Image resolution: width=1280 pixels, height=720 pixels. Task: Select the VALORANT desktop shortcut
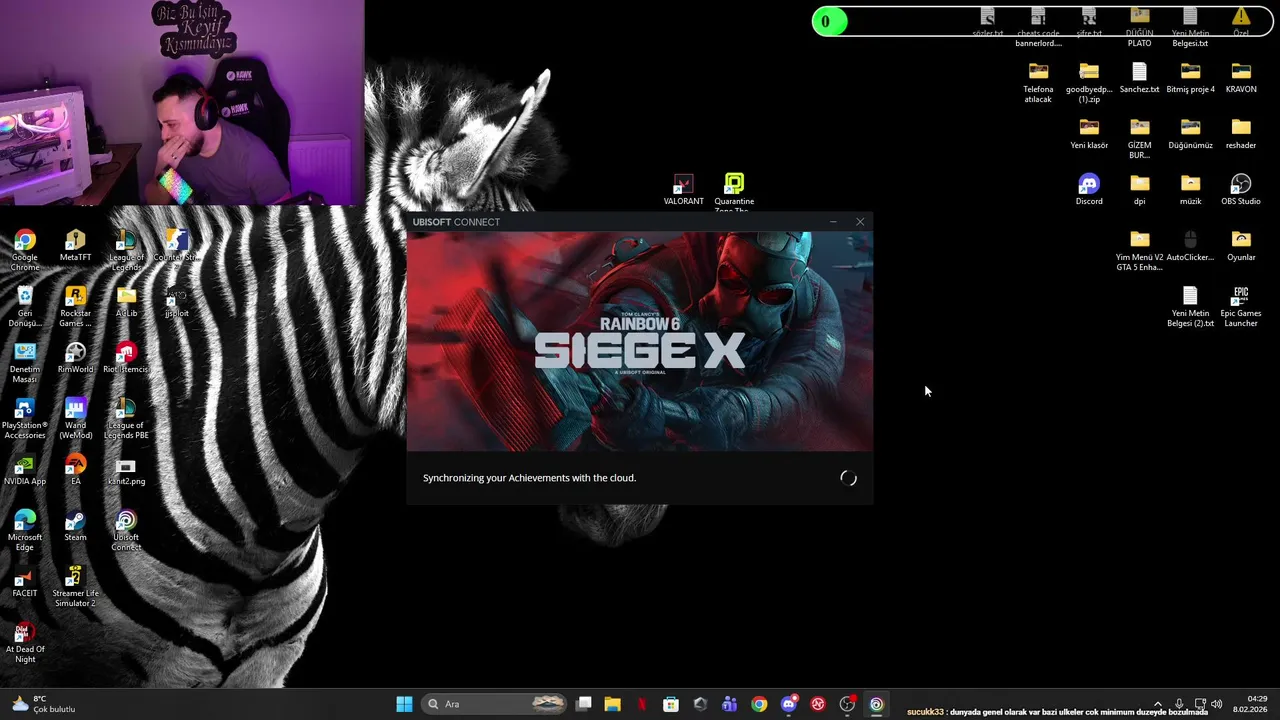tap(683, 189)
